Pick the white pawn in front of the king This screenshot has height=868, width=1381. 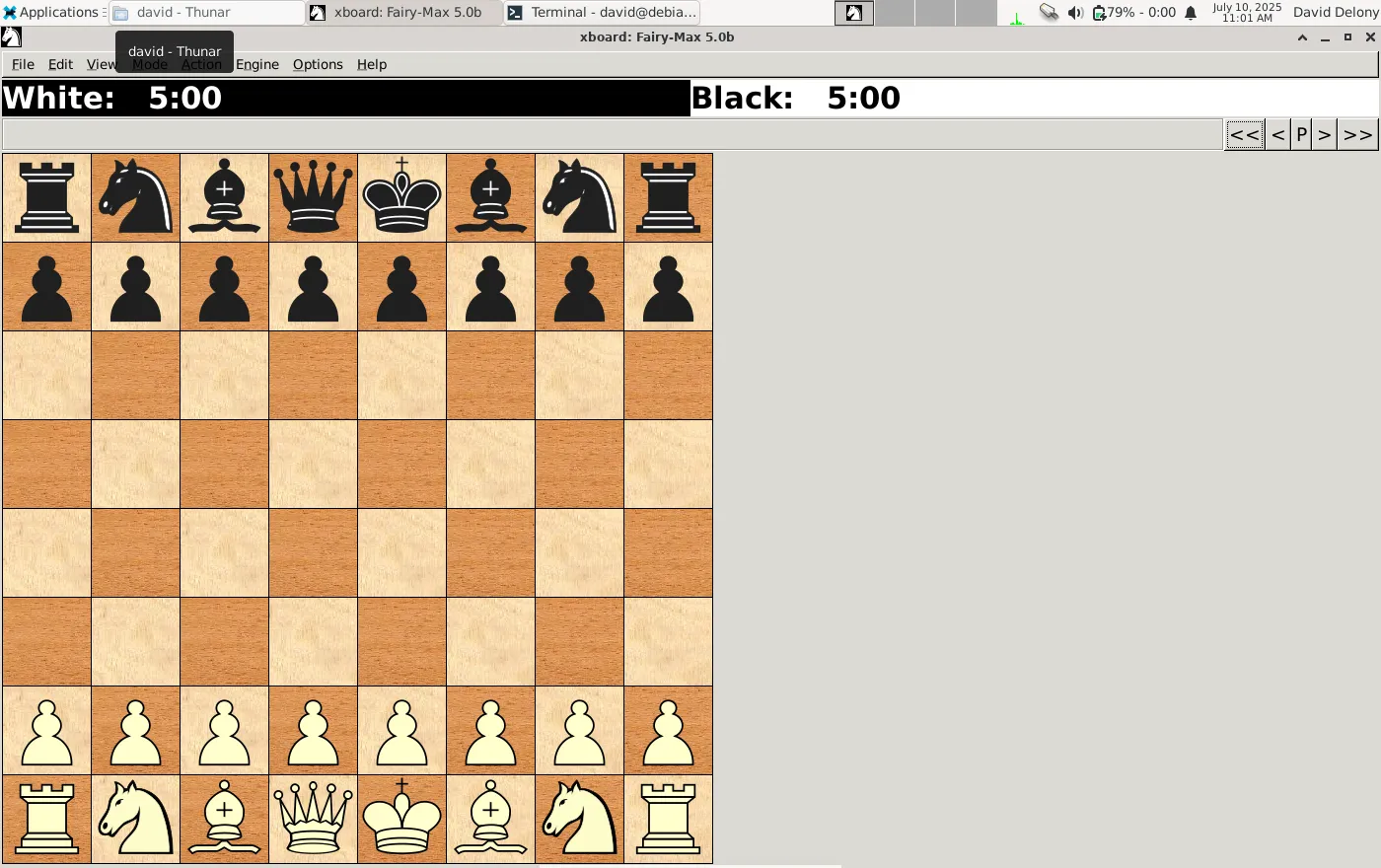(401, 731)
